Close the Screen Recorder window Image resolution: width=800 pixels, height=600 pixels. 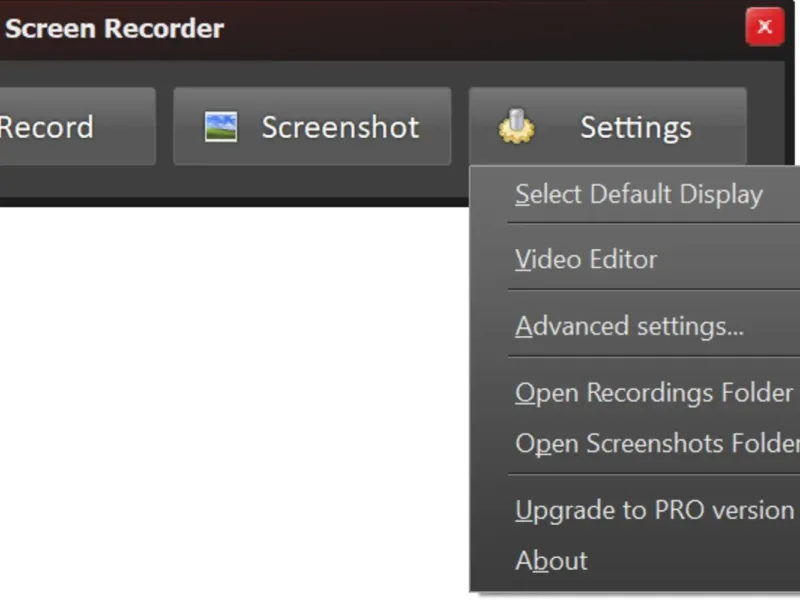coord(765,27)
